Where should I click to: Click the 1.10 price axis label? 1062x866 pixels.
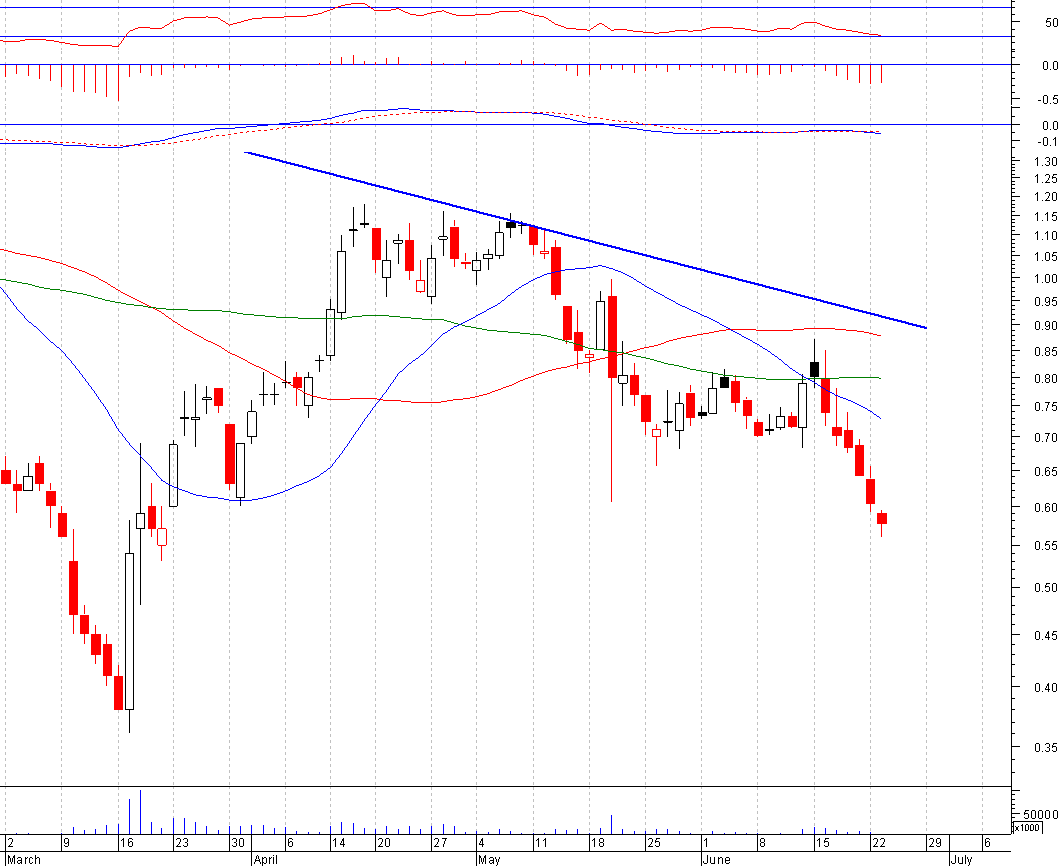pyautogui.click(x=1046, y=236)
